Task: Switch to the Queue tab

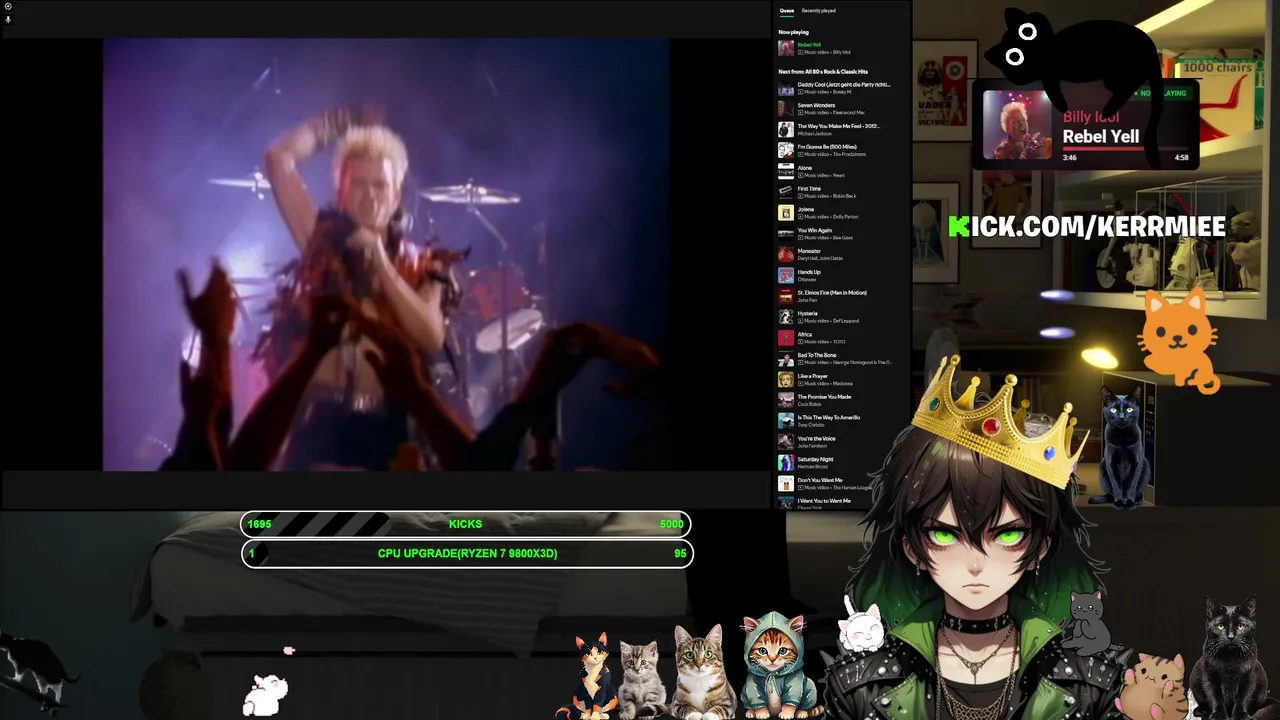Action: (x=787, y=11)
